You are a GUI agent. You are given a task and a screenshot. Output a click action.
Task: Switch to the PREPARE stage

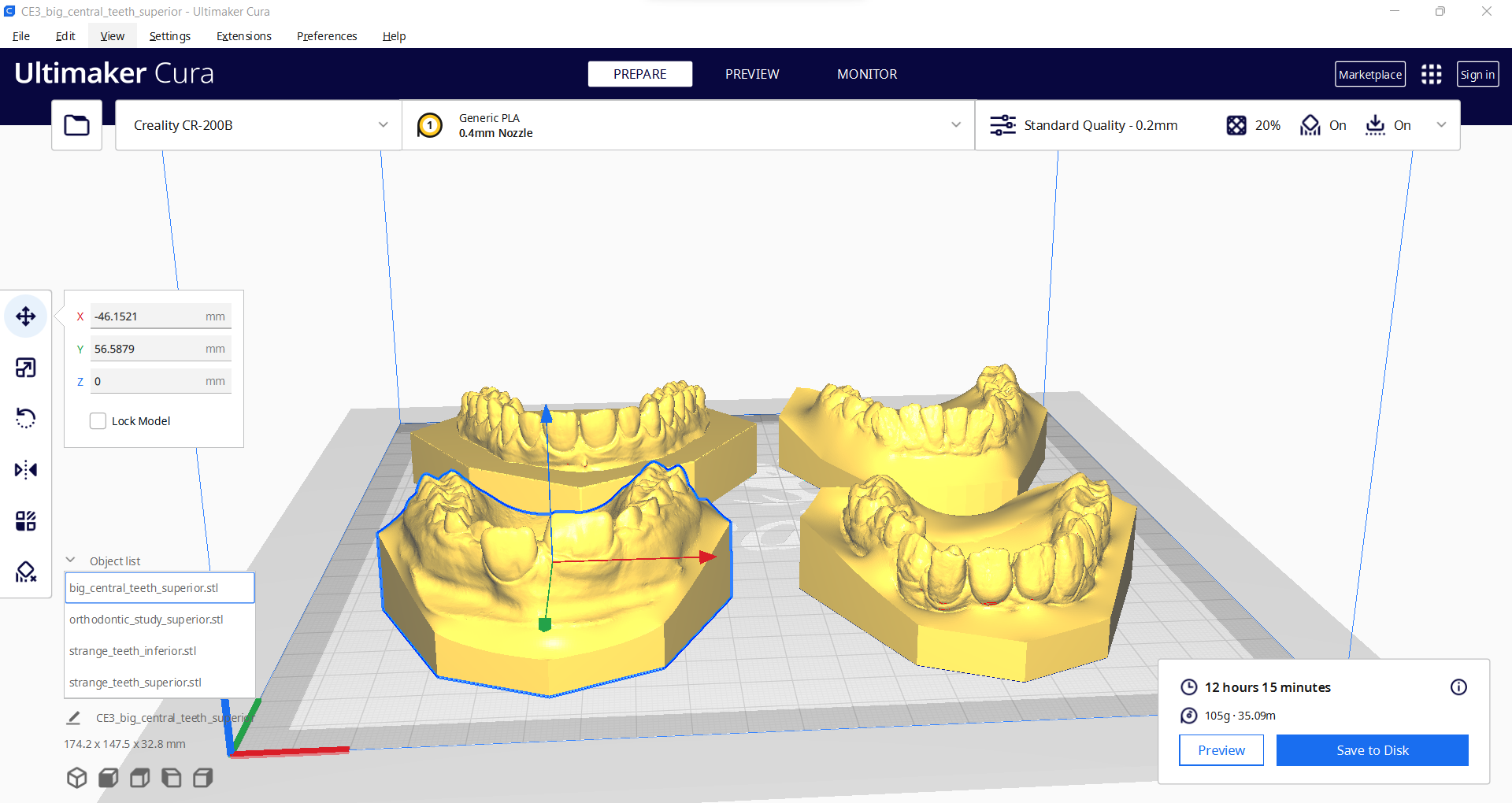(640, 74)
